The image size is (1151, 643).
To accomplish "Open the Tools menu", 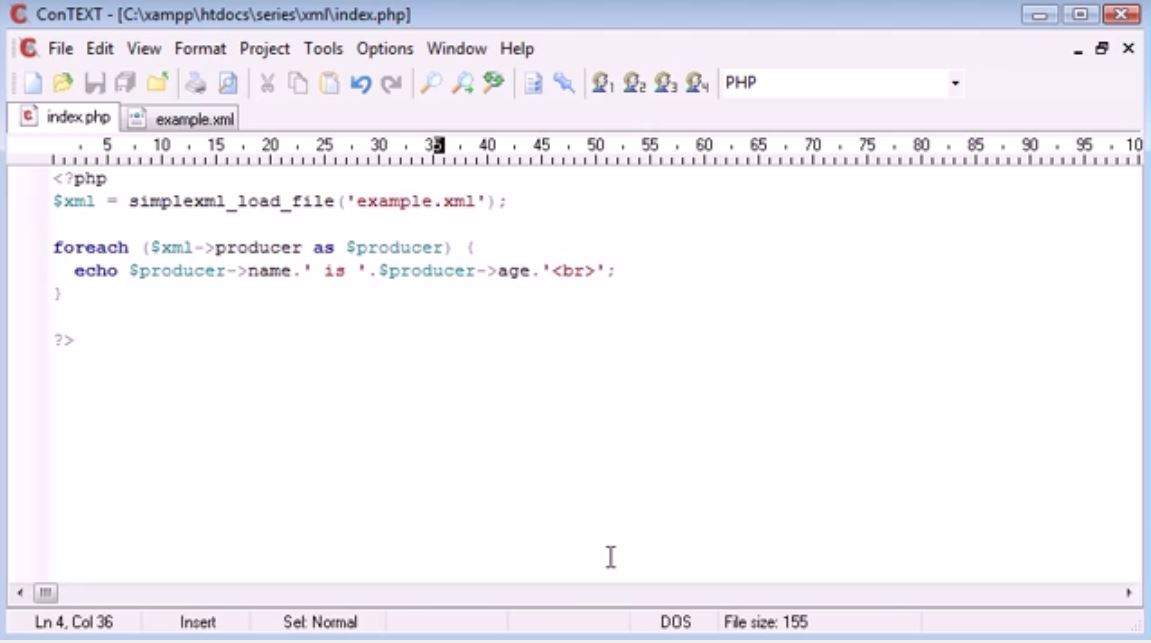I will click(x=323, y=48).
